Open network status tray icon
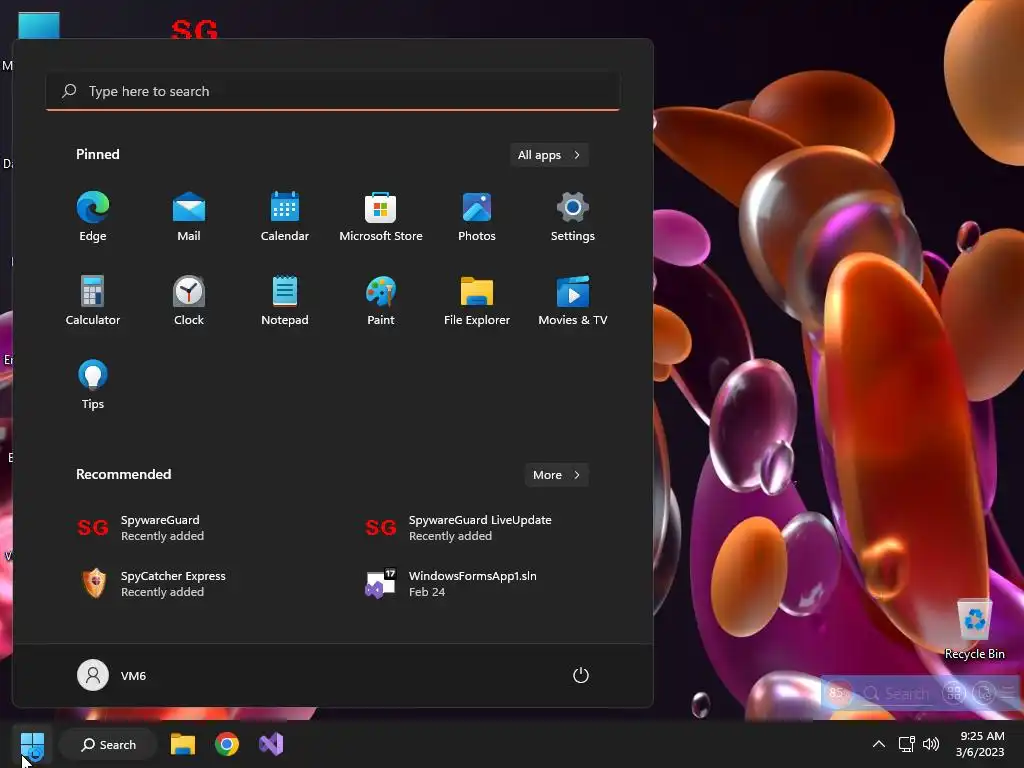Screen dimensions: 1024x768 point(906,744)
